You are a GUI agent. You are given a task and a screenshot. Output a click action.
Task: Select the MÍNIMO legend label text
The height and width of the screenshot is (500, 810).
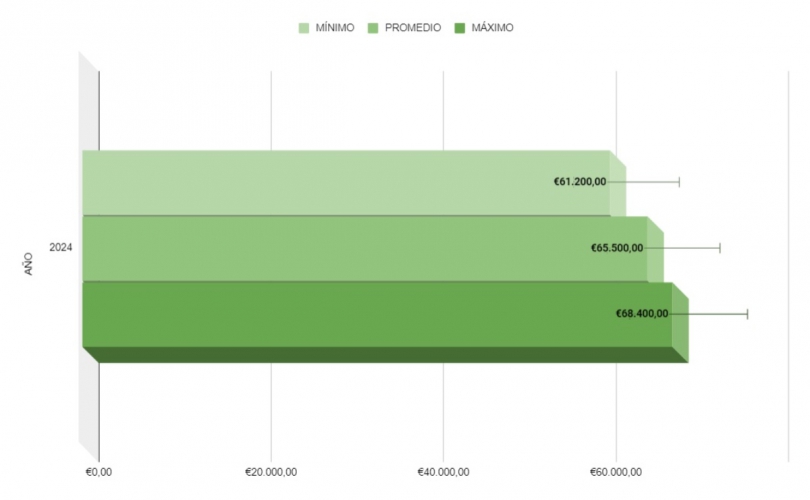pyautogui.click(x=335, y=28)
